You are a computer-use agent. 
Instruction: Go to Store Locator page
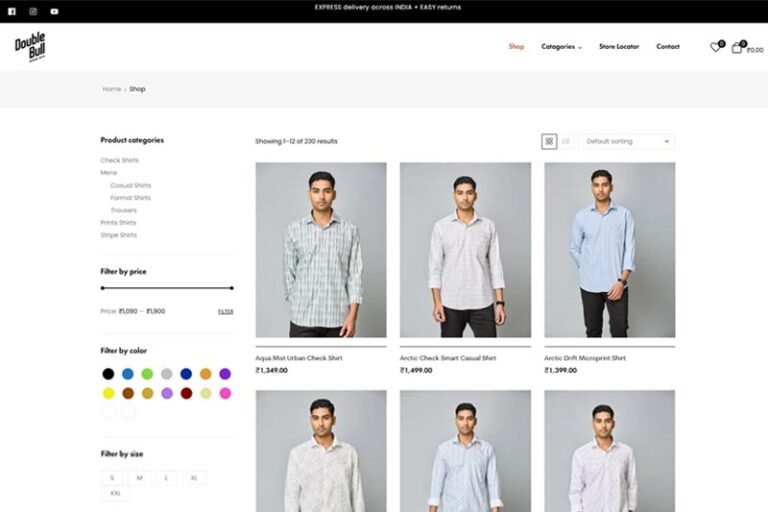[618, 47]
